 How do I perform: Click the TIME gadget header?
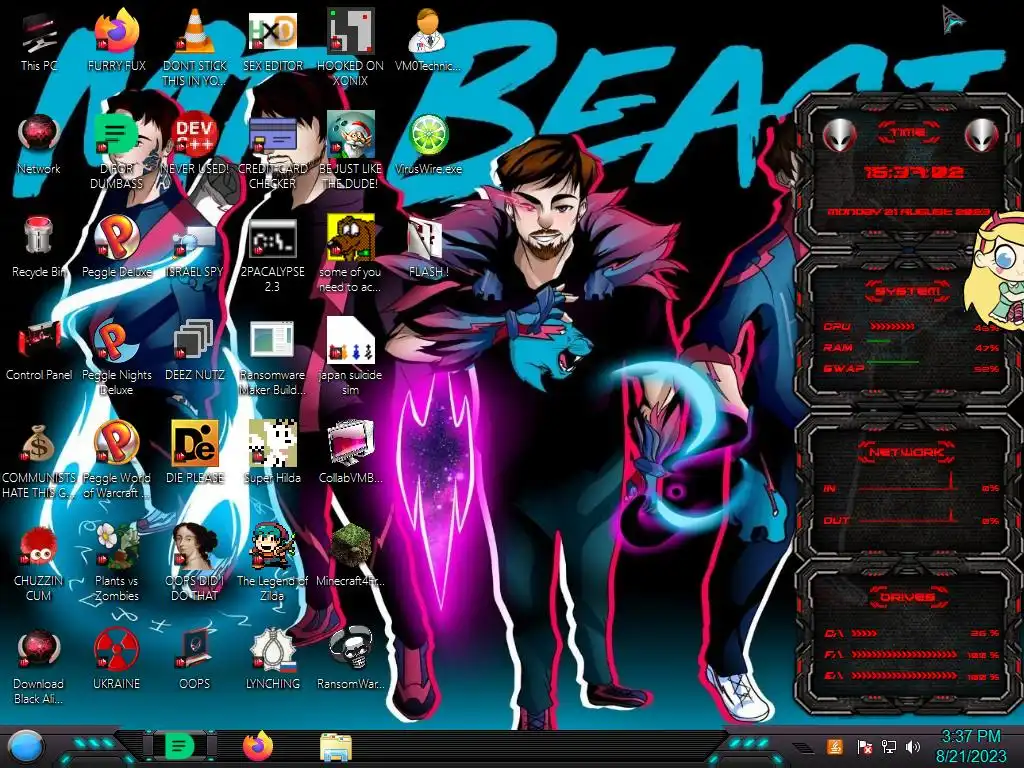click(x=908, y=133)
